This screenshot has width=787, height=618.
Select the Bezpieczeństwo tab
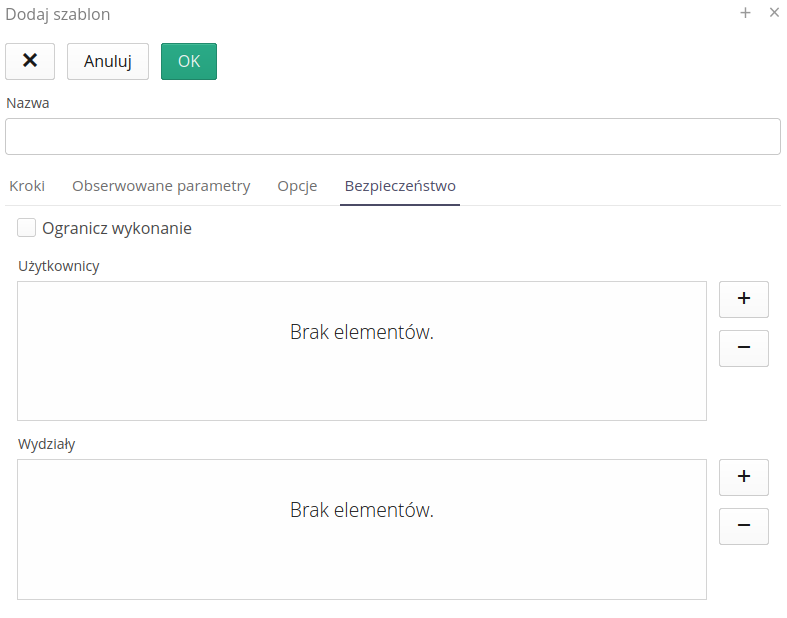pos(400,186)
